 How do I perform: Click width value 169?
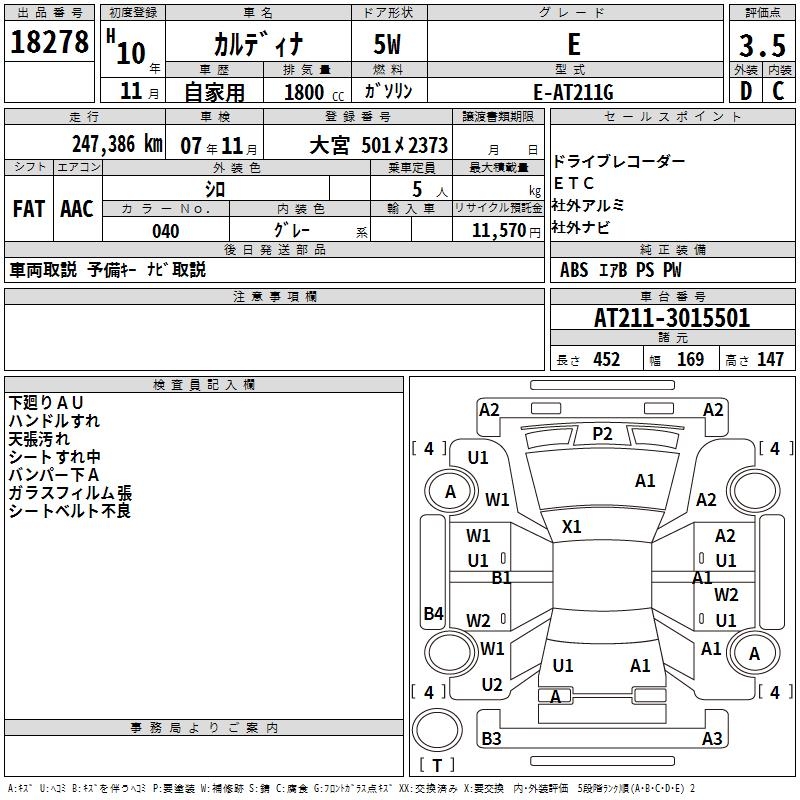click(x=690, y=360)
